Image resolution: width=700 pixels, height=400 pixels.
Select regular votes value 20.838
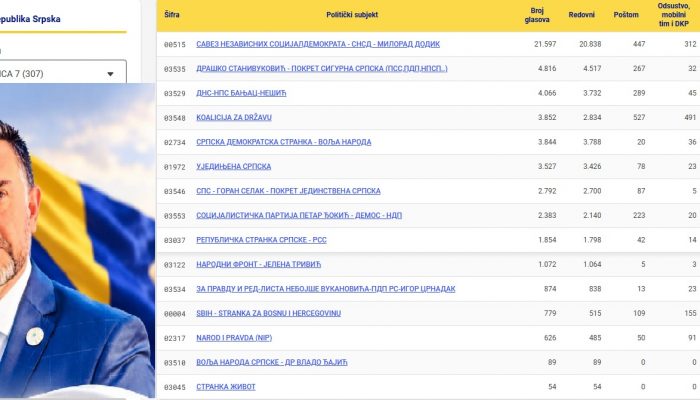coord(590,44)
